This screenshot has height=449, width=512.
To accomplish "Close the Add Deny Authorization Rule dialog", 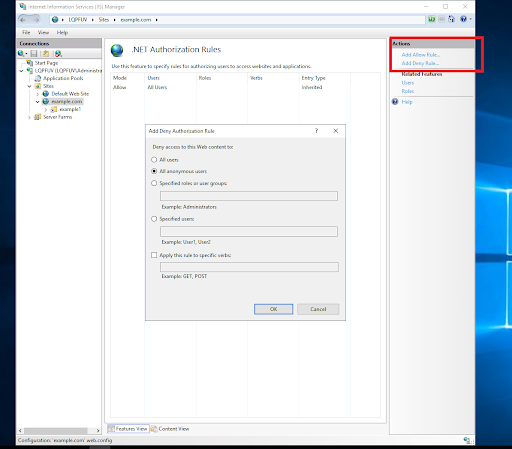I will coord(336,131).
